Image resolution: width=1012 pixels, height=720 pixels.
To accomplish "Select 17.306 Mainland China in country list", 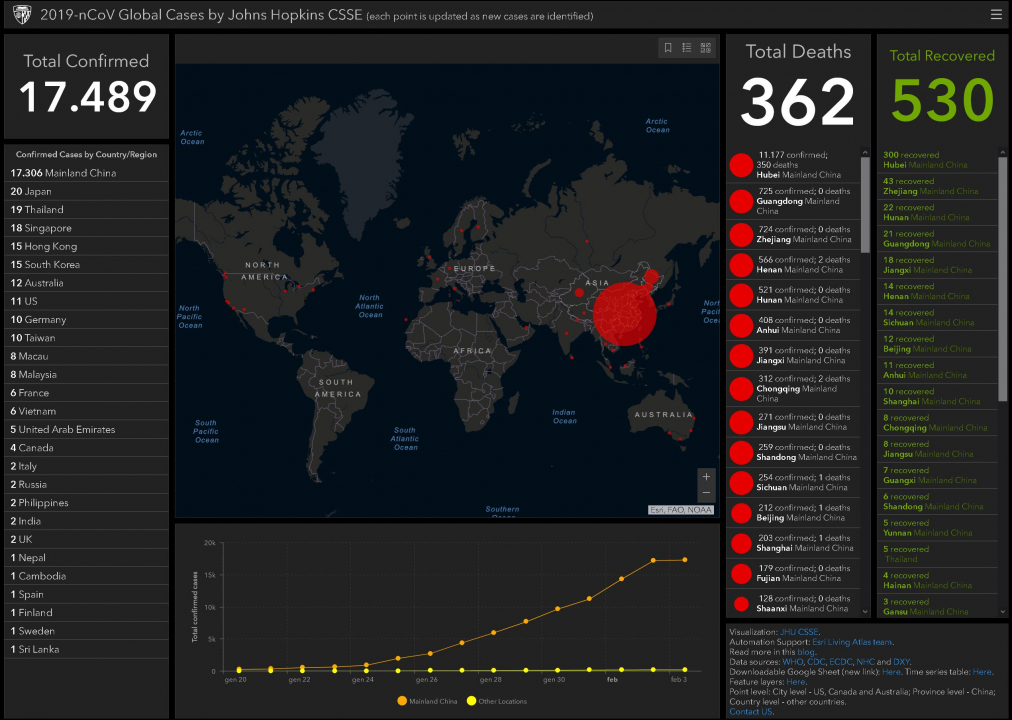I will pyautogui.click(x=86, y=173).
